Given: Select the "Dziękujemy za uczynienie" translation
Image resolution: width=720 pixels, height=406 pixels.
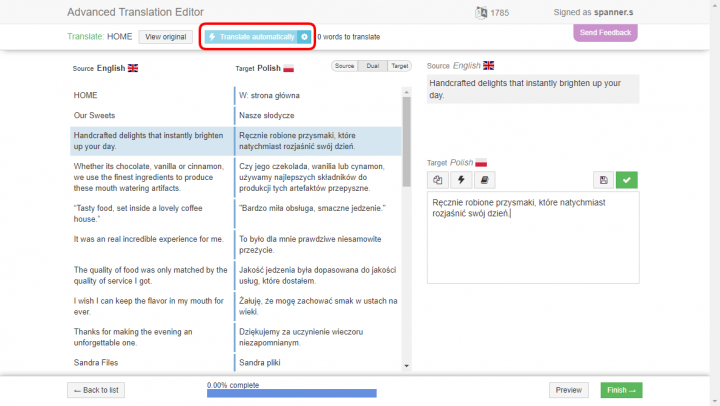Looking at the screenshot, I should pyautogui.click(x=318, y=337).
